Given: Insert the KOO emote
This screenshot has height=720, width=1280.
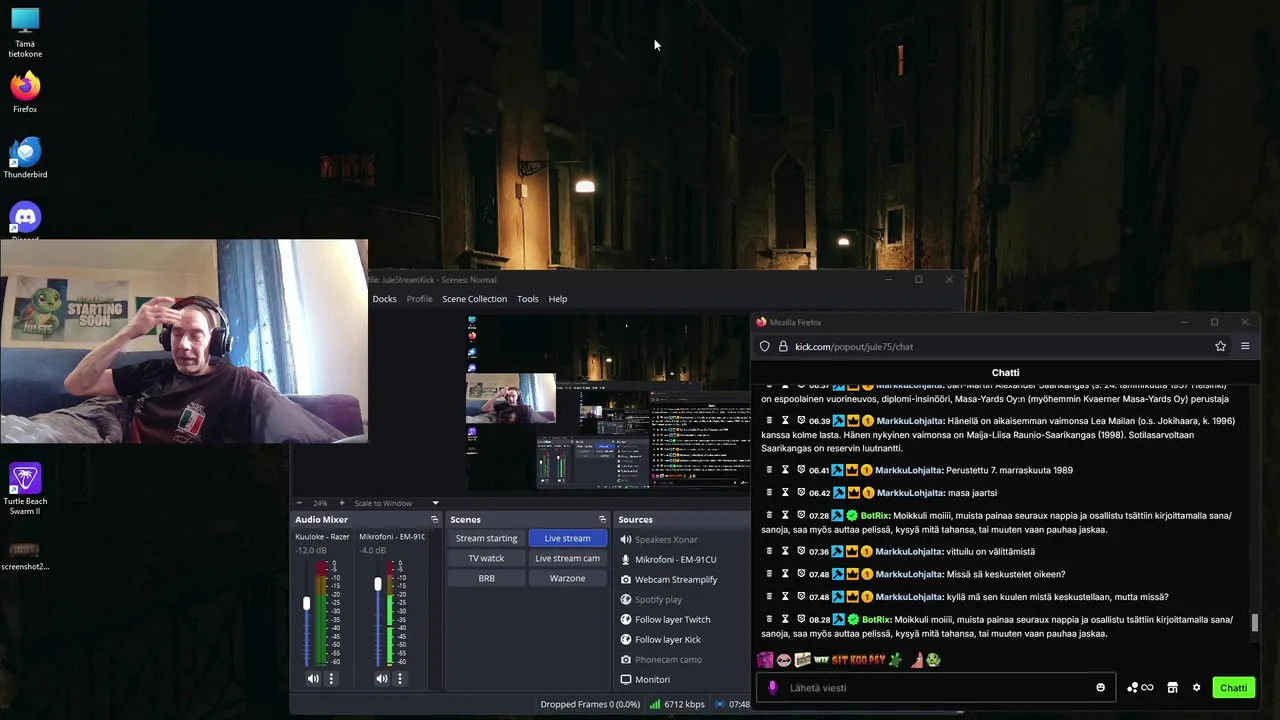Looking at the screenshot, I should click(859, 660).
